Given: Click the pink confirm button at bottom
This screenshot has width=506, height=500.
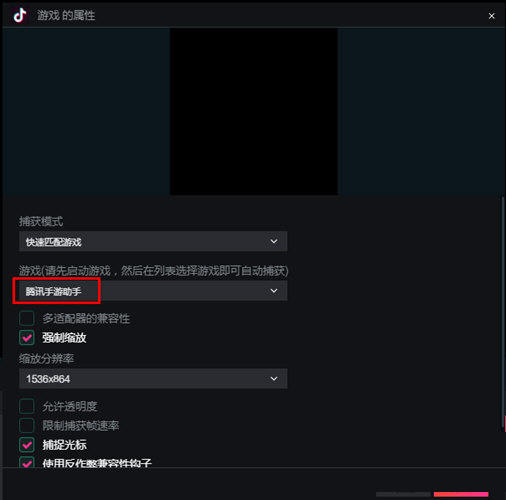Looking at the screenshot, I should point(461,494).
